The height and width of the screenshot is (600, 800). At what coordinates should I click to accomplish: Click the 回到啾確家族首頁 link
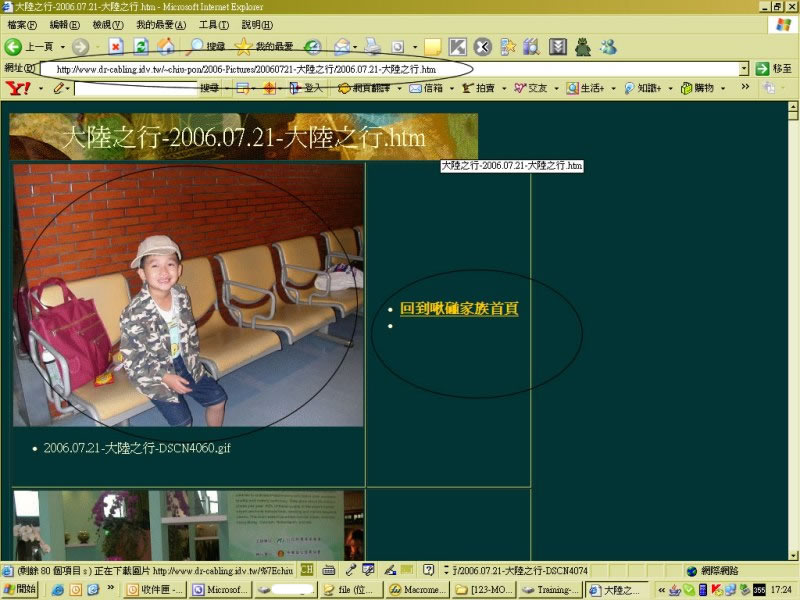458,309
